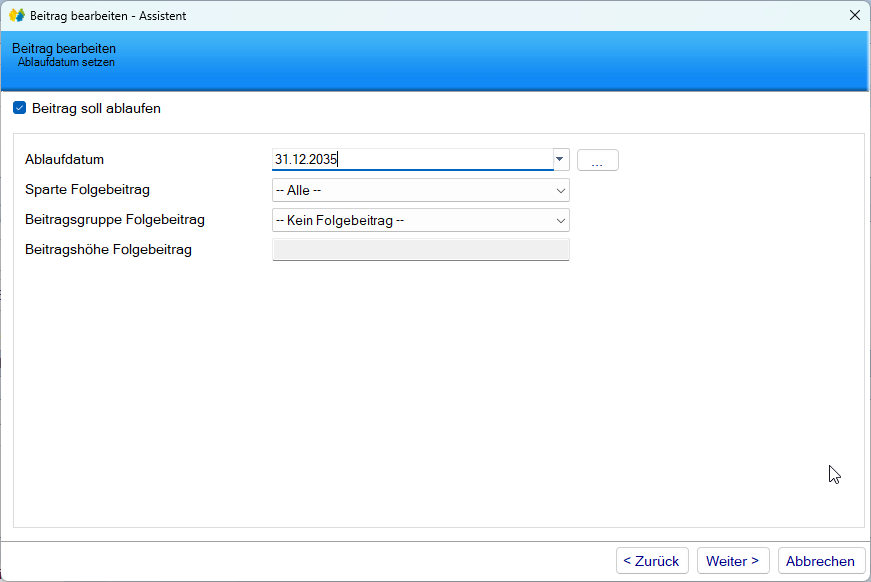Click the 'Sparte Folgebeitrag' label
The width and height of the screenshot is (871, 582).
coord(87,189)
